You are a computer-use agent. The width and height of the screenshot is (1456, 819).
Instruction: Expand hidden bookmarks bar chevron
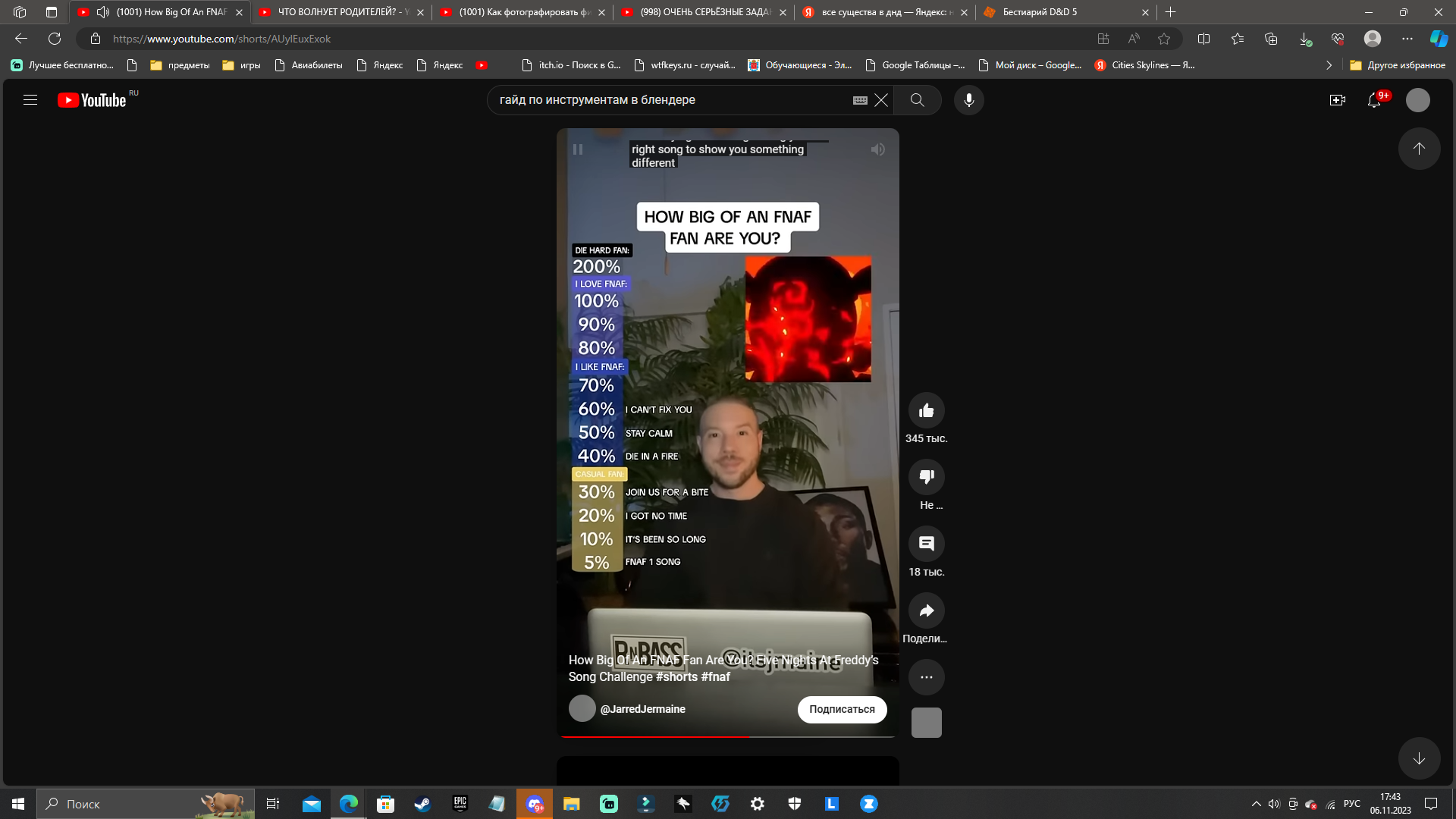[x=1329, y=65]
